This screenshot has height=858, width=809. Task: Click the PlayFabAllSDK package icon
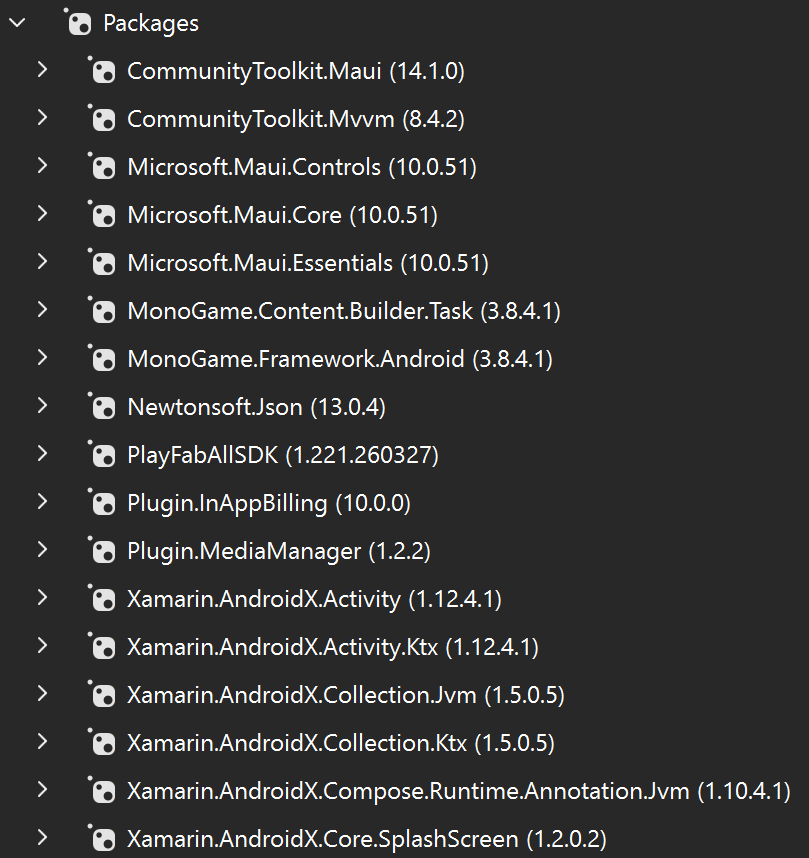pyautogui.click(x=103, y=455)
